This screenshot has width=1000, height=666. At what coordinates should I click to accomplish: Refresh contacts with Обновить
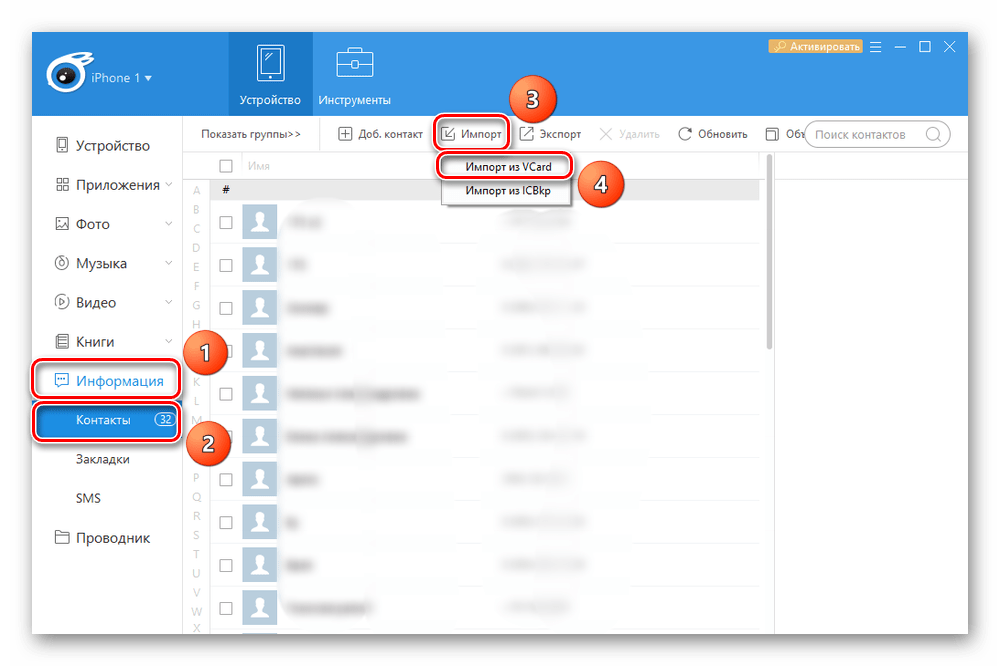tap(712, 134)
